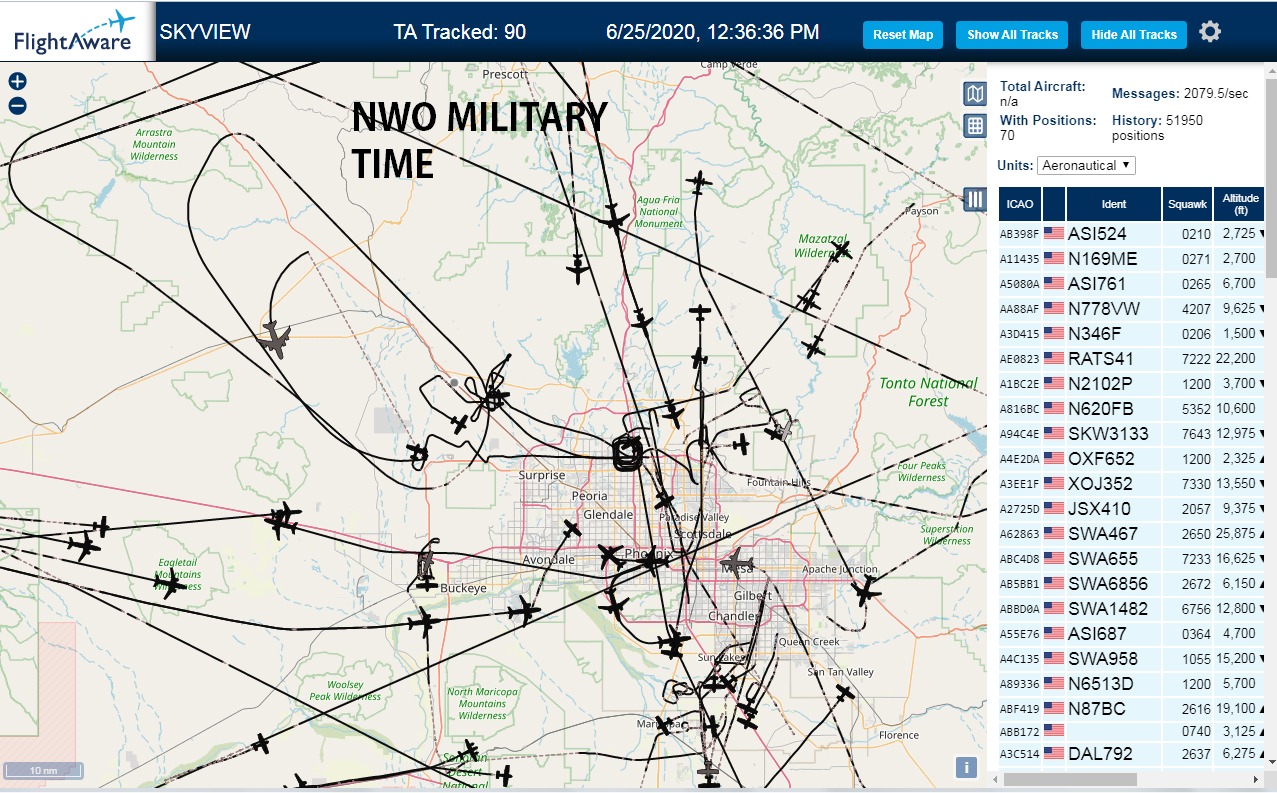Click the map info icon
1277x793 pixels.
click(966, 767)
